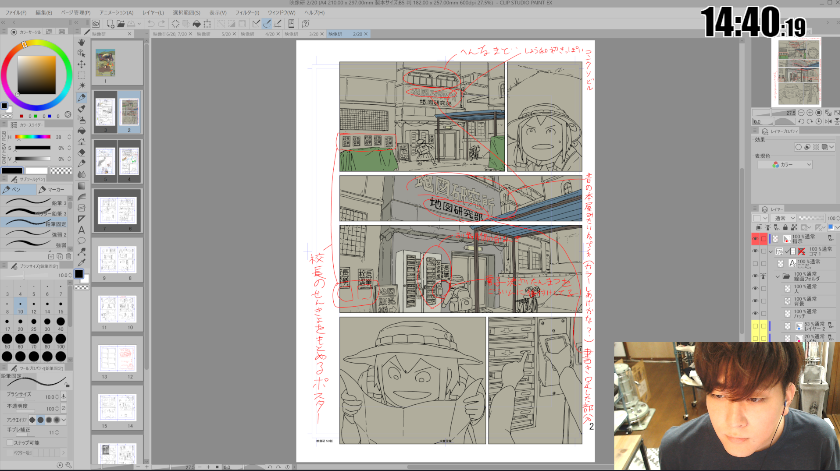Select the rectangle Selection area tool
Image resolution: width=840 pixels, height=471 pixels.
[x=81, y=75]
